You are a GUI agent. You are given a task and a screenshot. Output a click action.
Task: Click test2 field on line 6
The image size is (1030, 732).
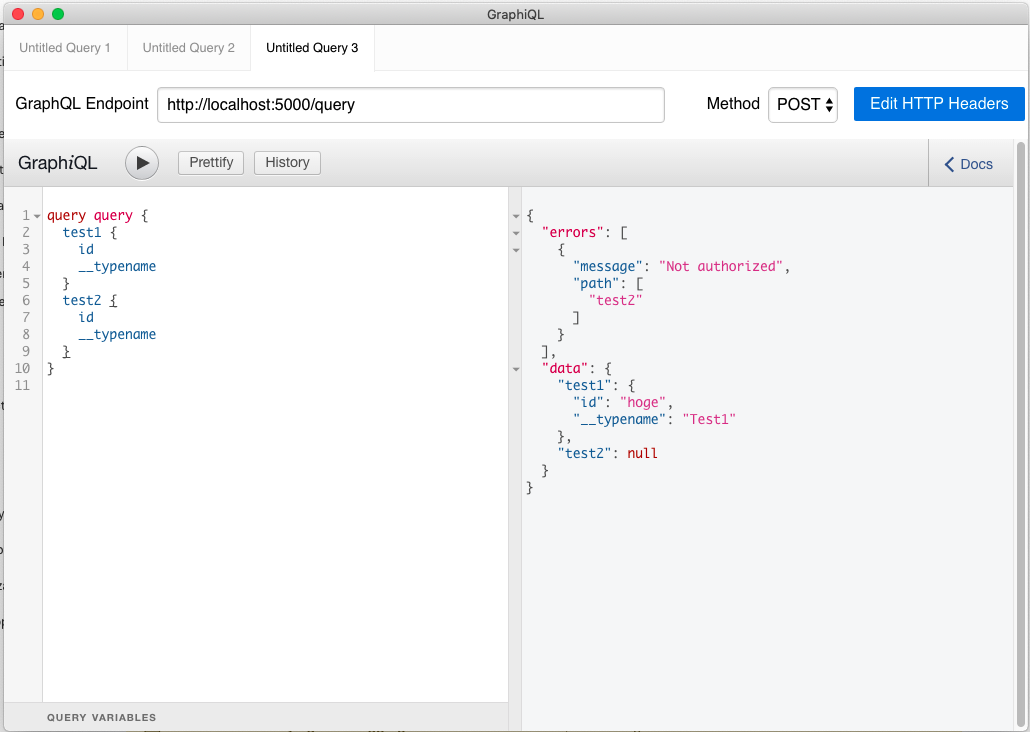pyautogui.click(x=82, y=300)
